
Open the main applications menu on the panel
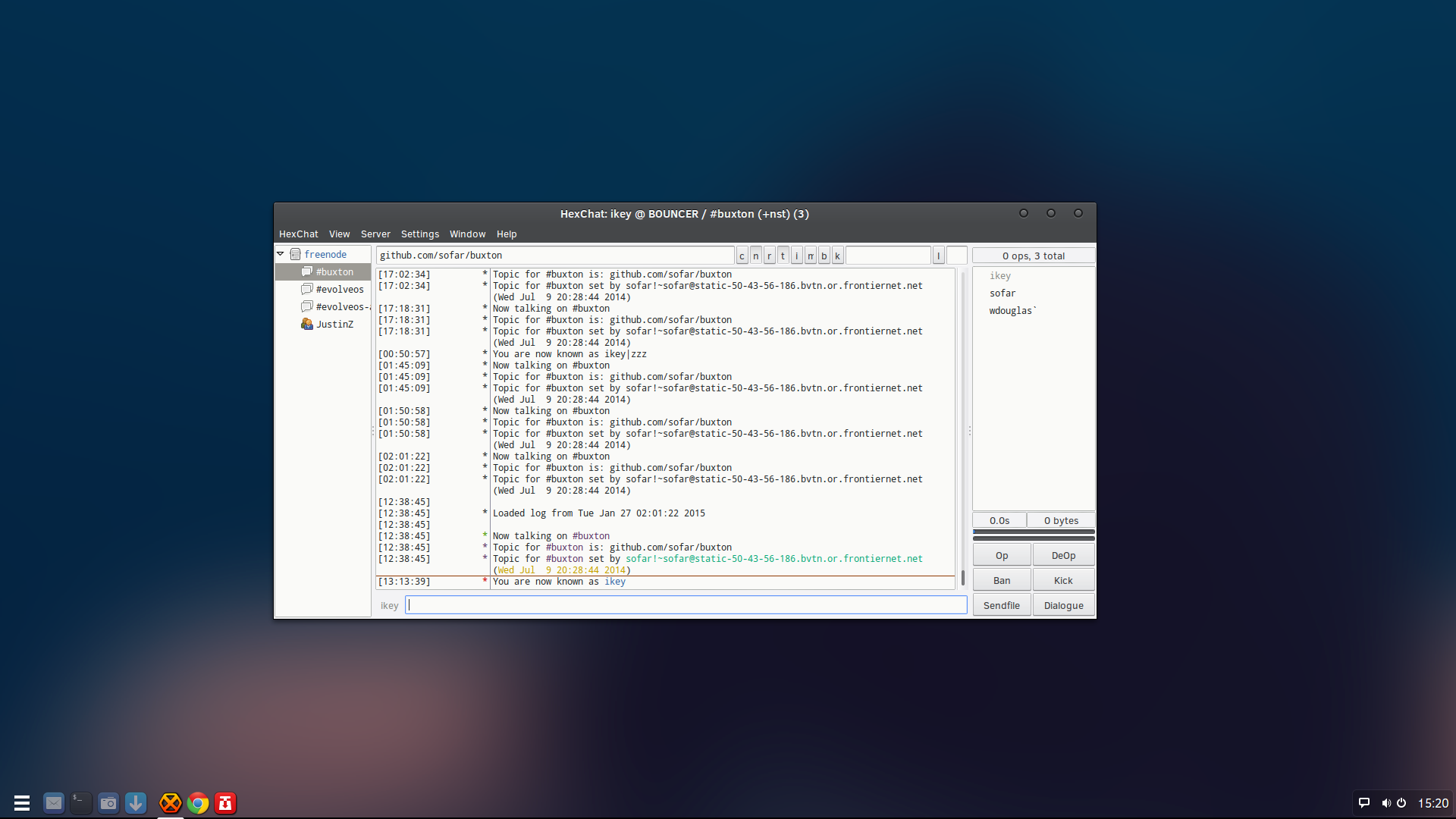22,802
